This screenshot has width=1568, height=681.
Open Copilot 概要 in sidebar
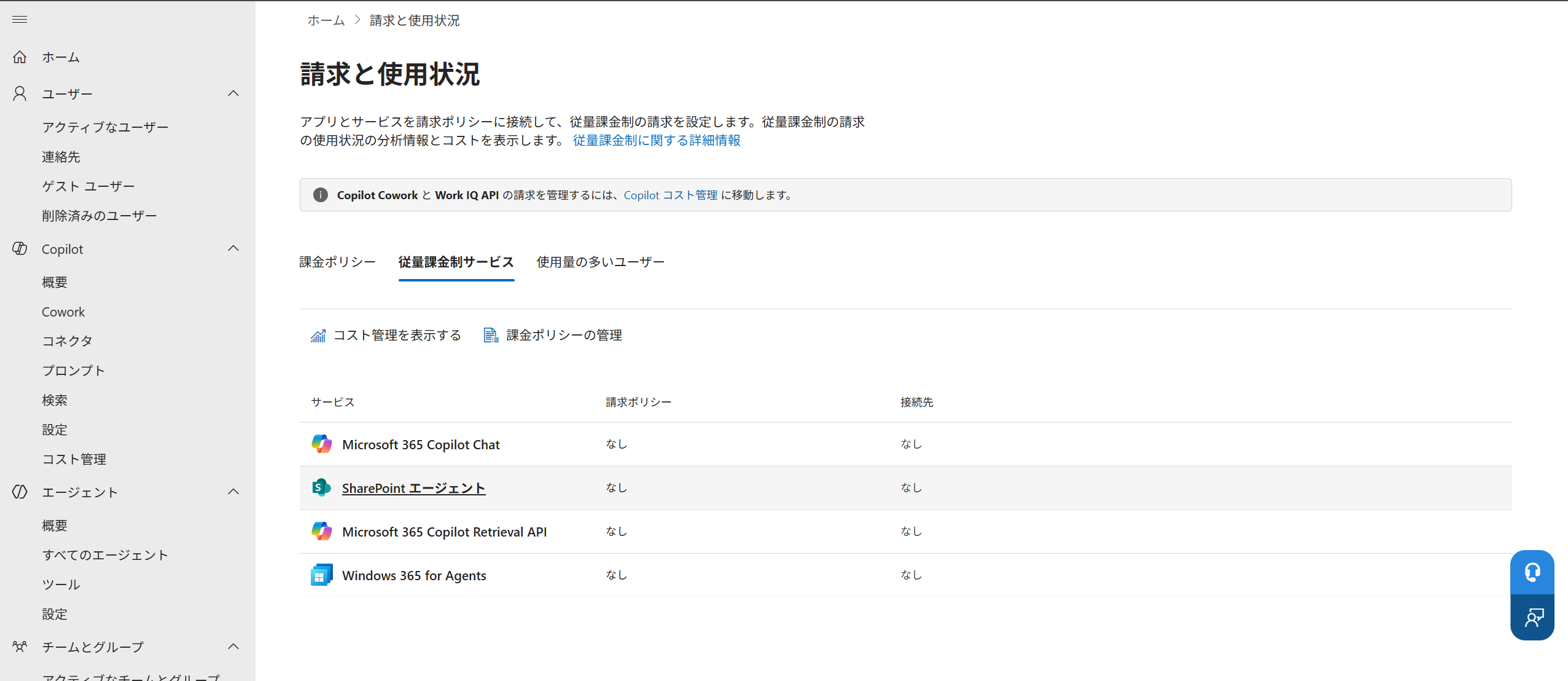pyautogui.click(x=55, y=282)
